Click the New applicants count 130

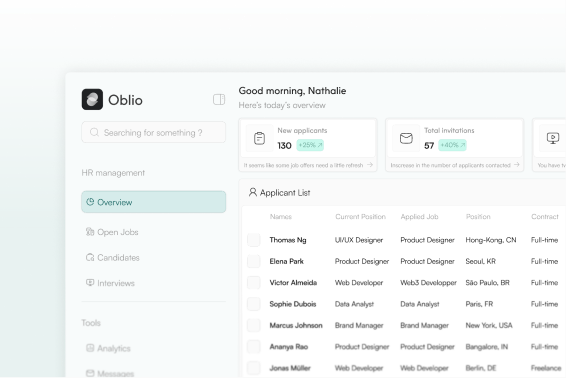click(x=284, y=145)
